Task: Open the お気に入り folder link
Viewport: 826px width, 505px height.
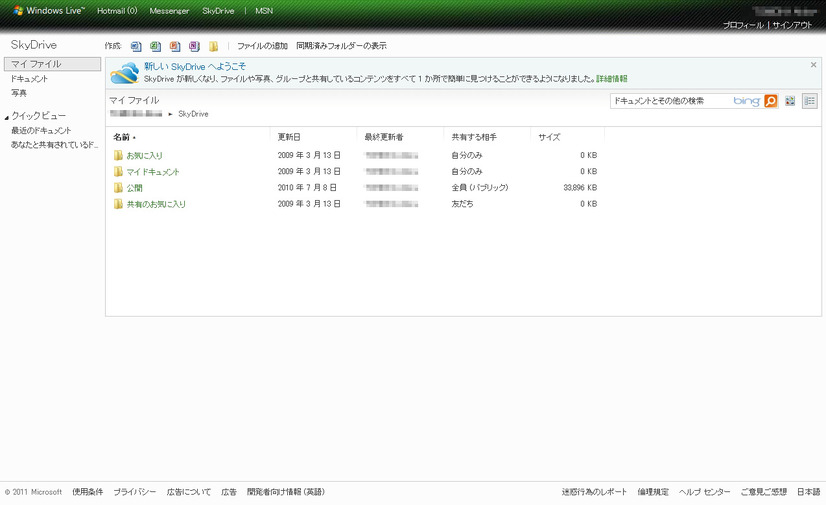Action: [144, 155]
